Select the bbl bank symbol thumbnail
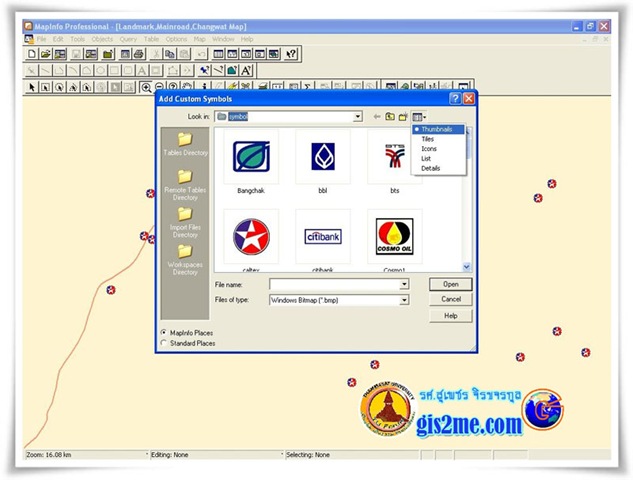This screenshot has height=480, width=633. point(323,157)
